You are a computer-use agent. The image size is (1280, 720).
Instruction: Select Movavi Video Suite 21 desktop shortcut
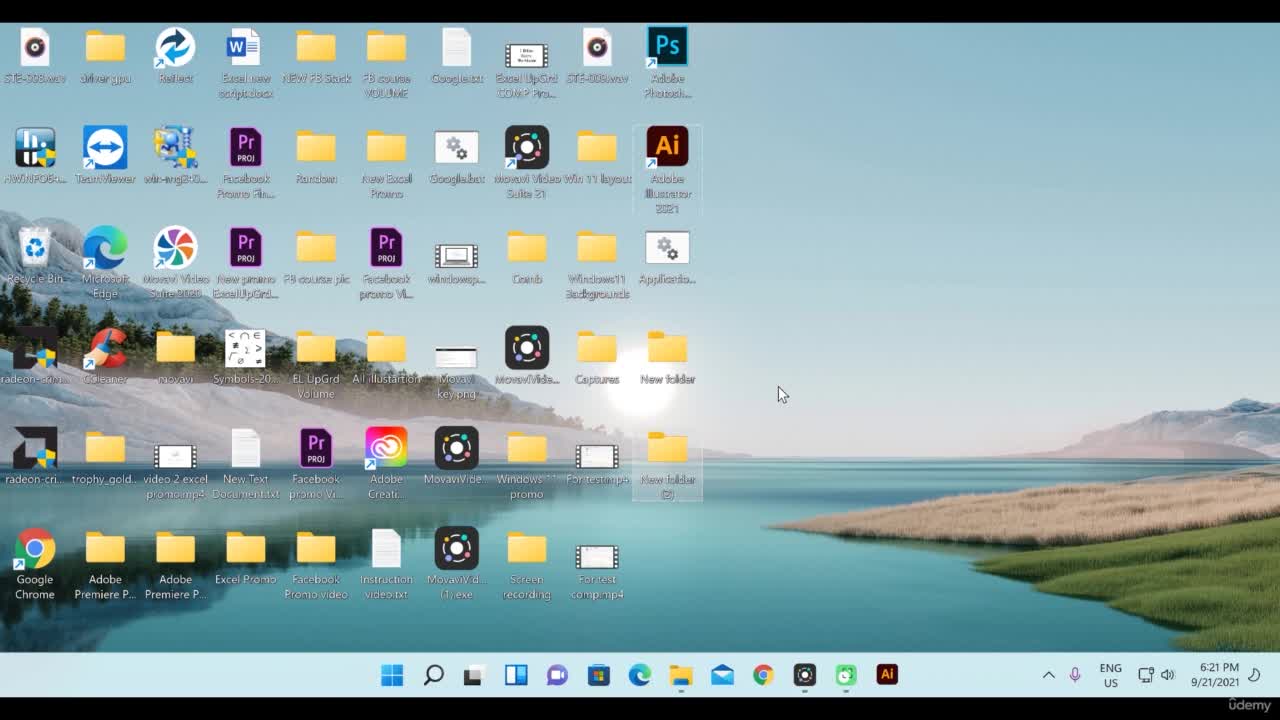pyautogui.click(x=526, y=162)
